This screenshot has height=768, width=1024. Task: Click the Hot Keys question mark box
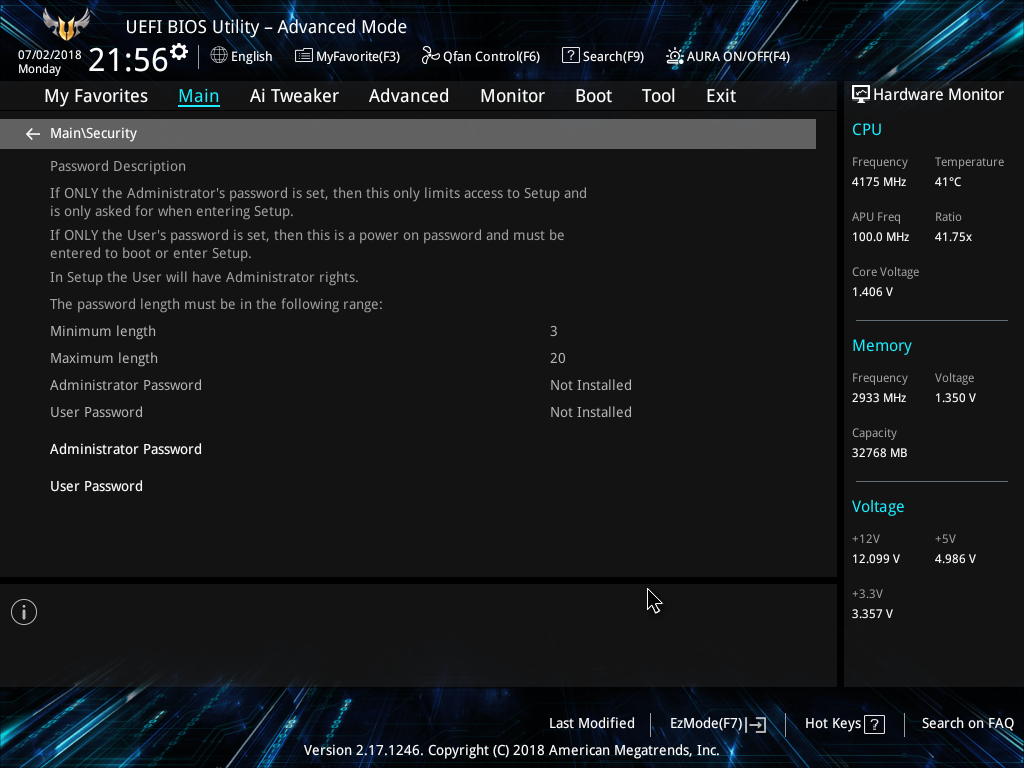click(874, 724)
